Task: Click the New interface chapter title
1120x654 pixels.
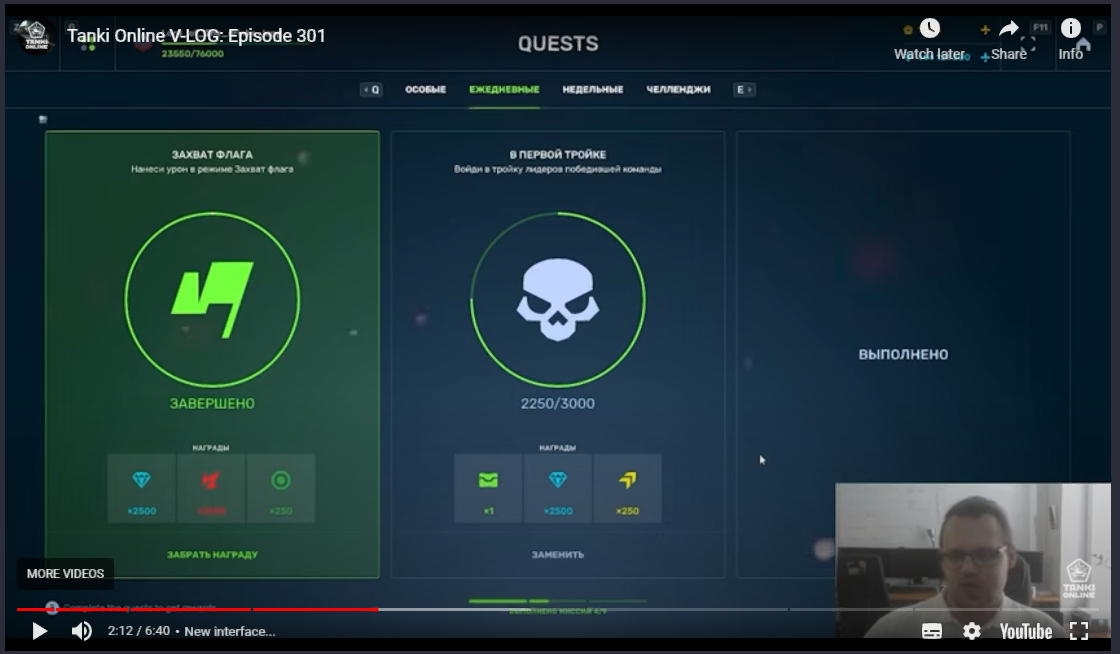Action: pos(229,631)
